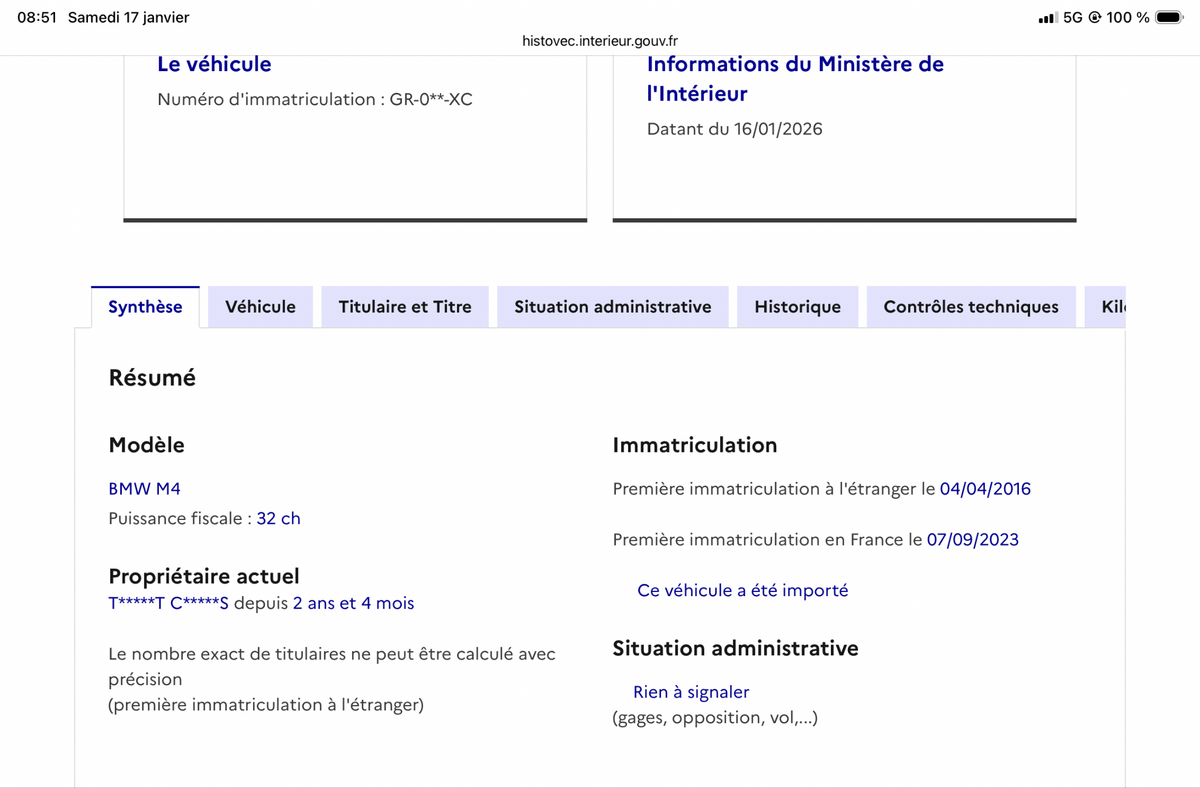Go to the Contrôles techniques tab
Image resolution: width=1200 pixels, height=788 pixels.
click(x=970, y=307)
